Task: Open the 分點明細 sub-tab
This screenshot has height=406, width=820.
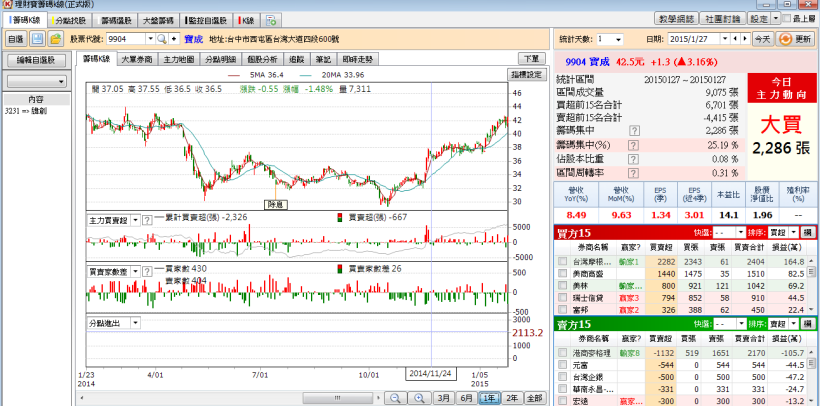Action: pyautogui.click(x=221, y=59)
